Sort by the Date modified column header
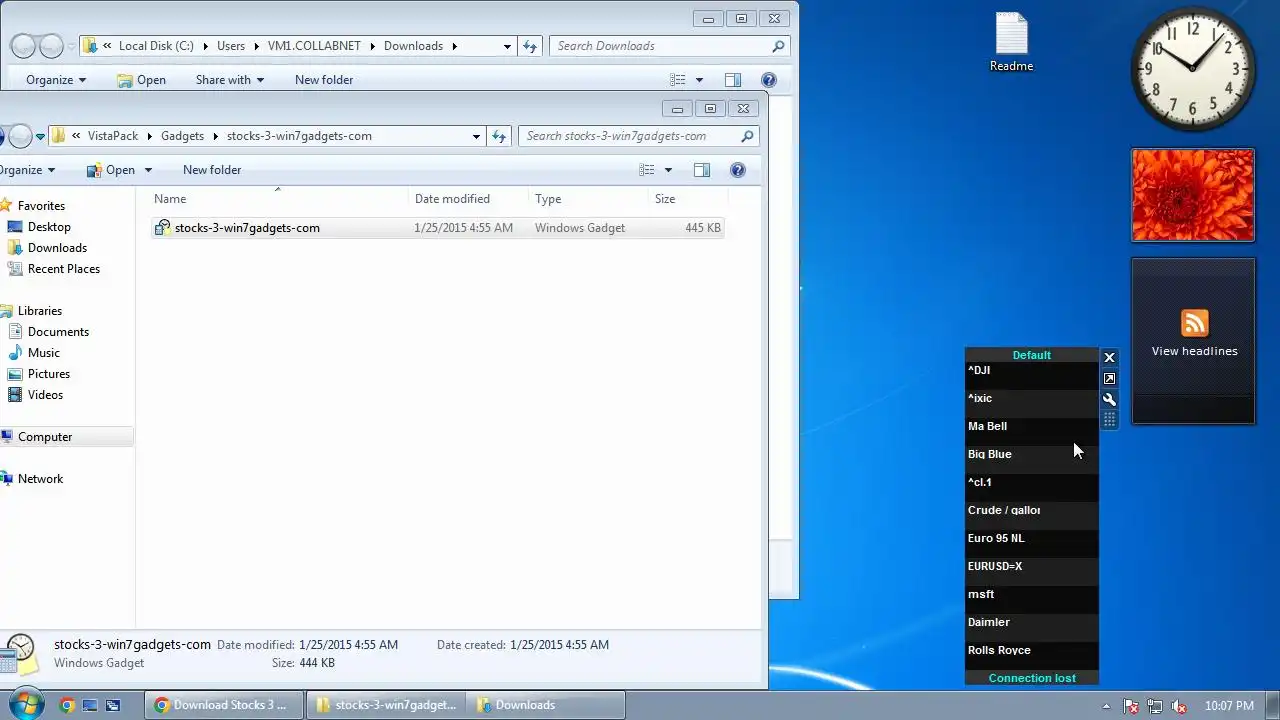Screen dimensions: 1280x720 (x=468, y=199)
